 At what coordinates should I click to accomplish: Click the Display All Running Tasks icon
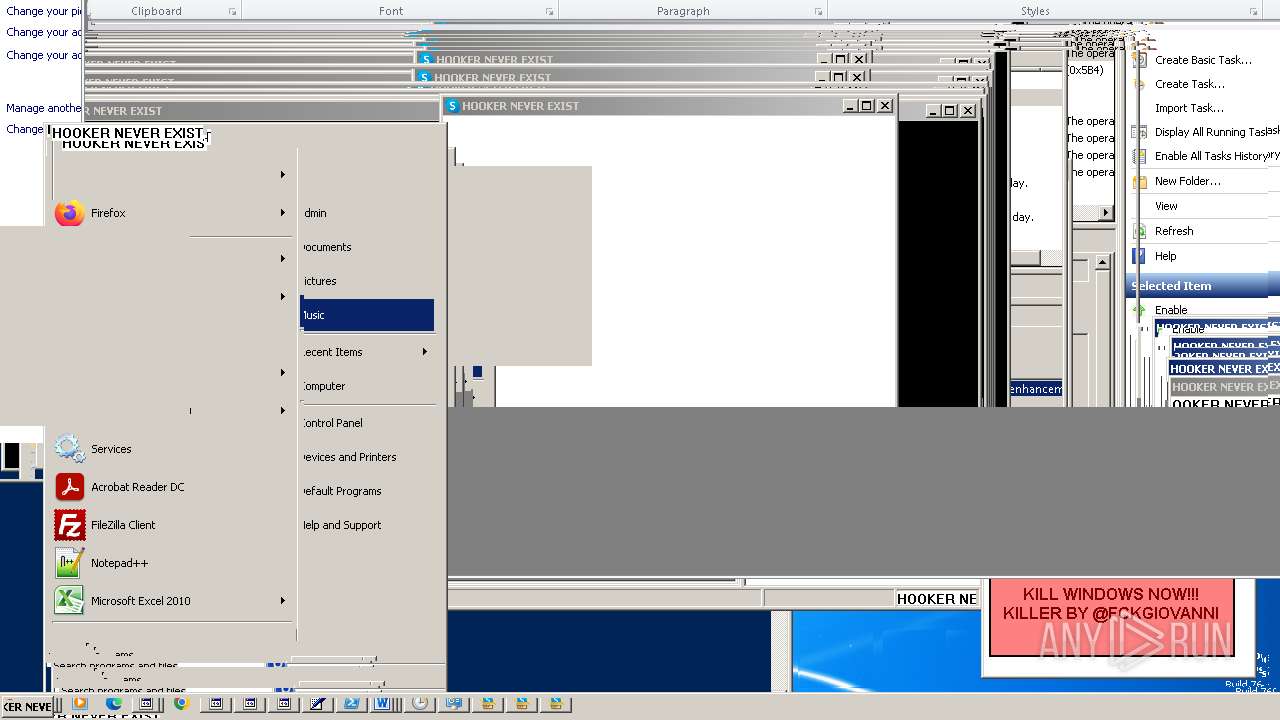(x=1139, y=132)
